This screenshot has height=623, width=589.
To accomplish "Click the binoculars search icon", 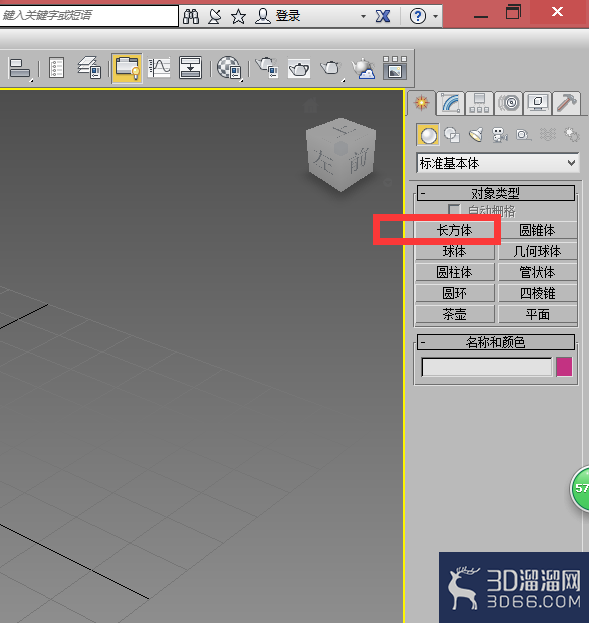I will [191, 16].
